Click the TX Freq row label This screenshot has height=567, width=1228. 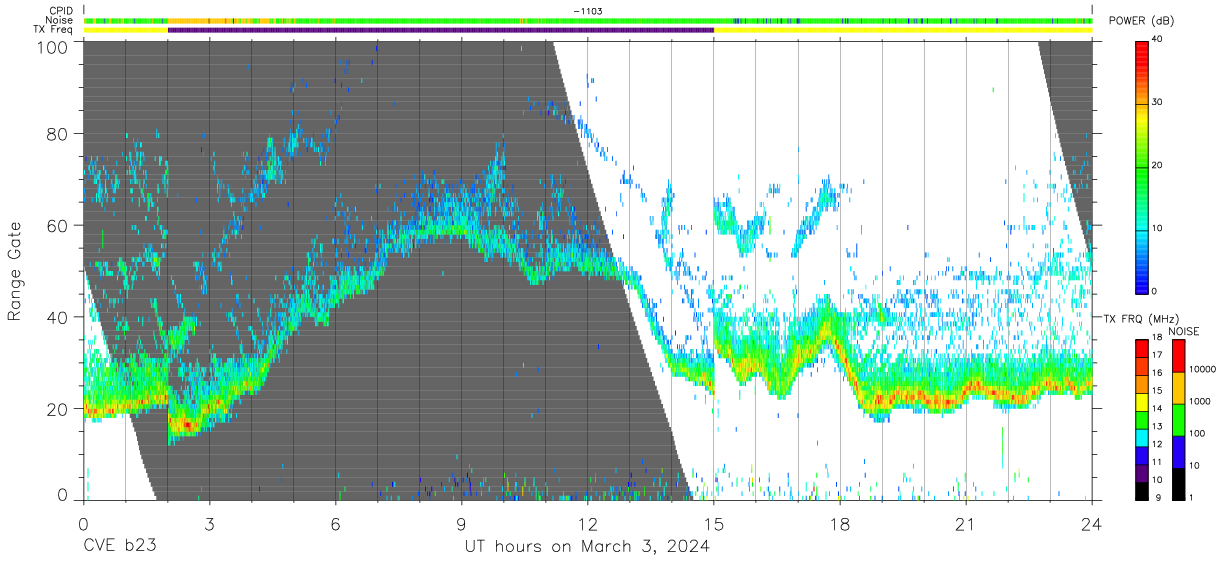[x=53, y=30]
